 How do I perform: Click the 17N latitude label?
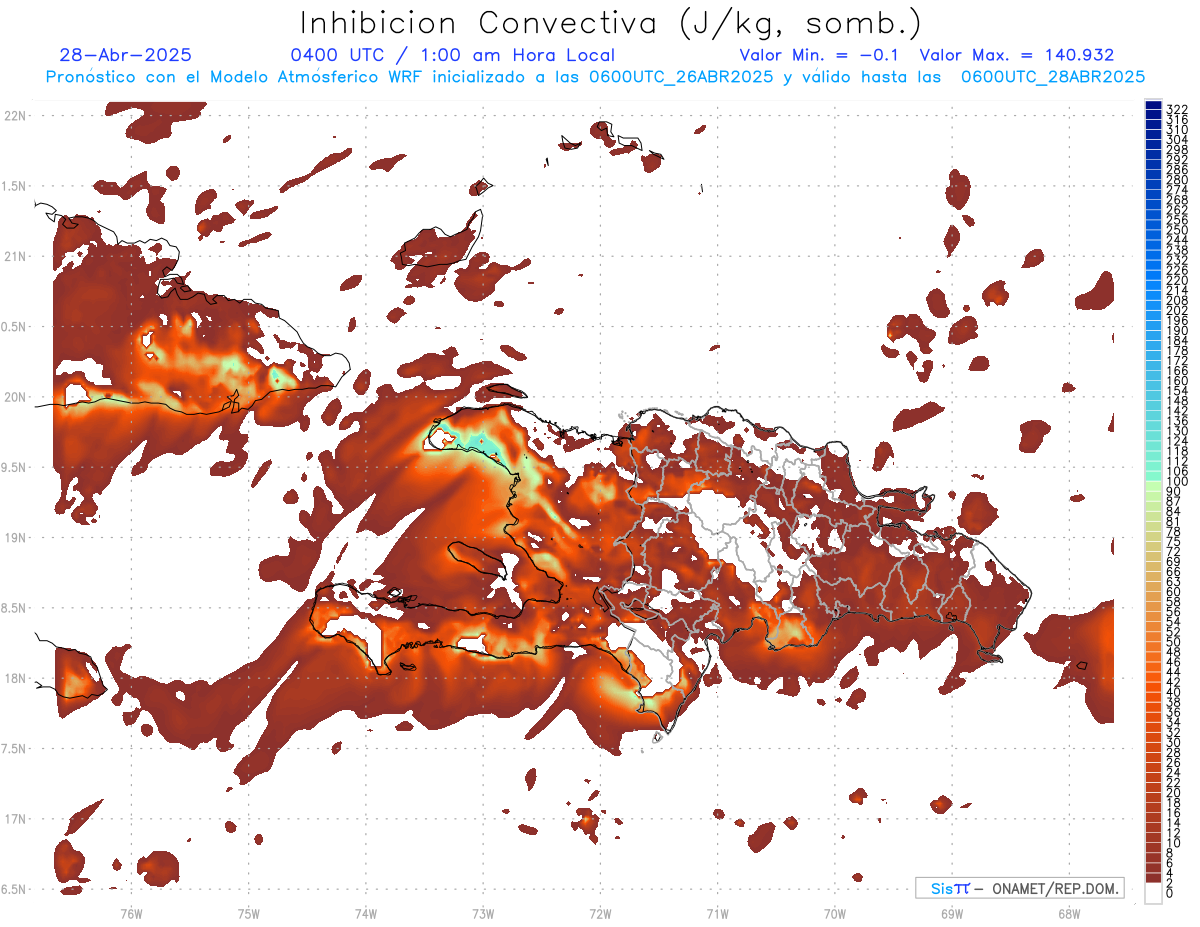point(15,819)
